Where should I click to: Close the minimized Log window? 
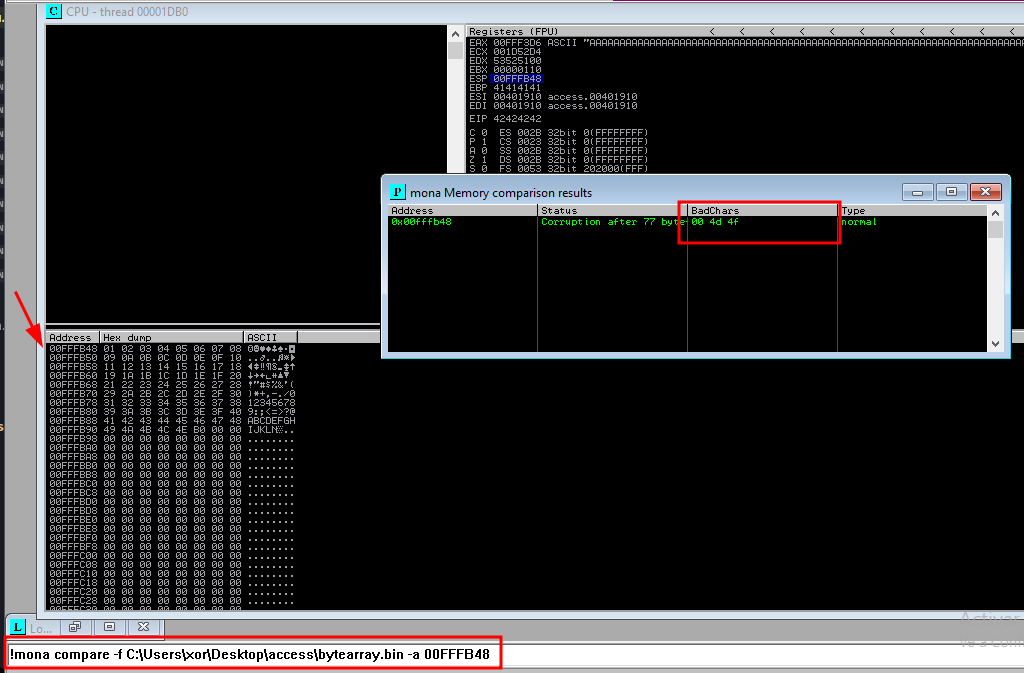(x=143, y=627)
